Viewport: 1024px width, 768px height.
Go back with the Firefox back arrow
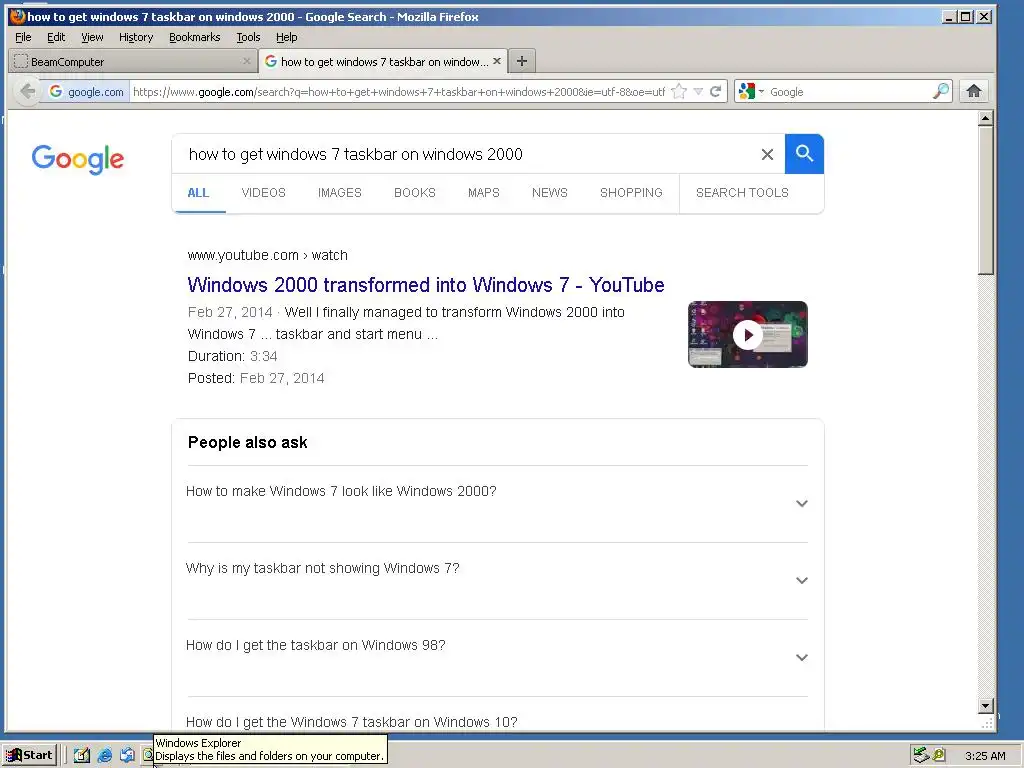(x=27, y=91)
